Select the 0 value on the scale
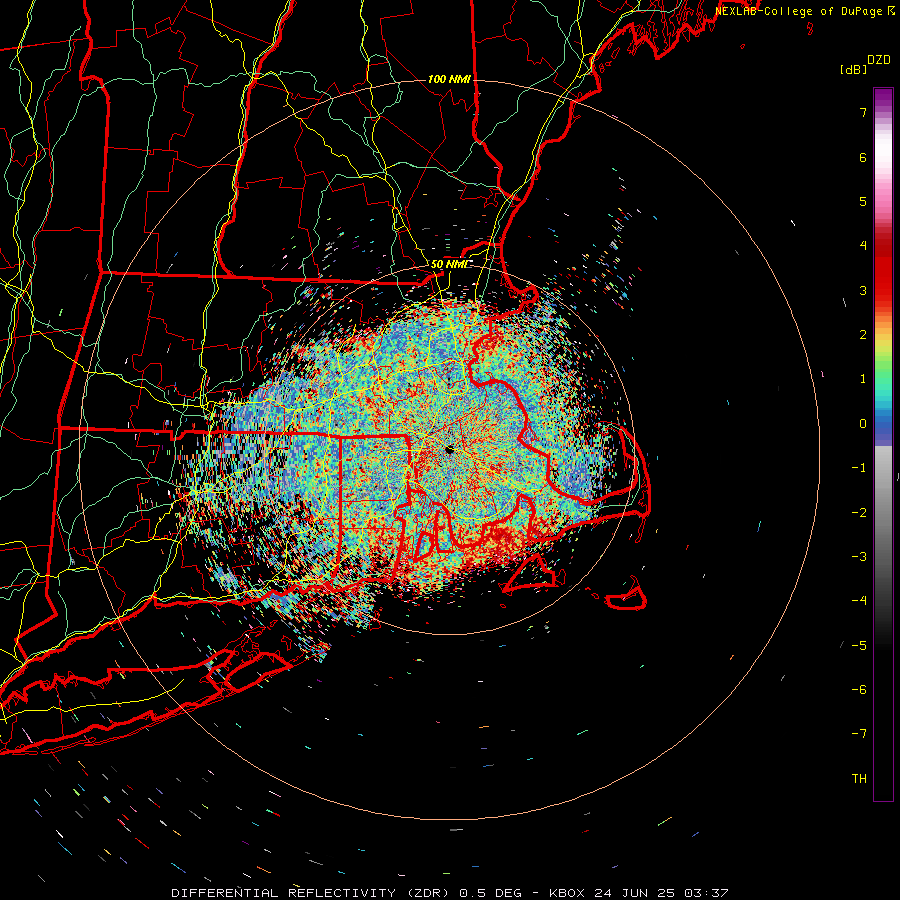The height and width of the screenshot is (900, 900). [x=863, y=424]
